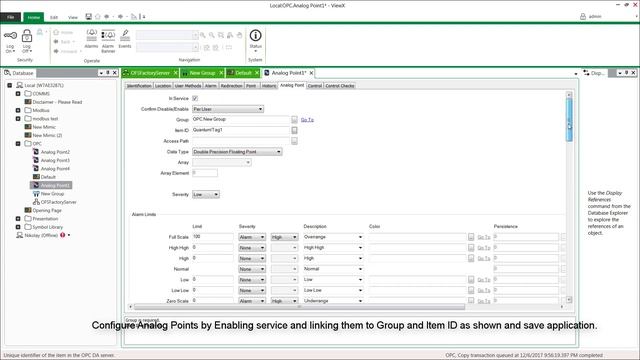The image size is (640, 360).
Task: Expand the Symbol Library folder
Action: point(18,227)
